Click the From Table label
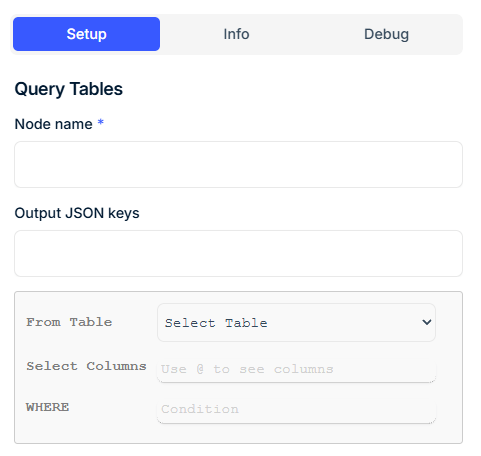This screenshot has width=481, height=456. point(69,322)
